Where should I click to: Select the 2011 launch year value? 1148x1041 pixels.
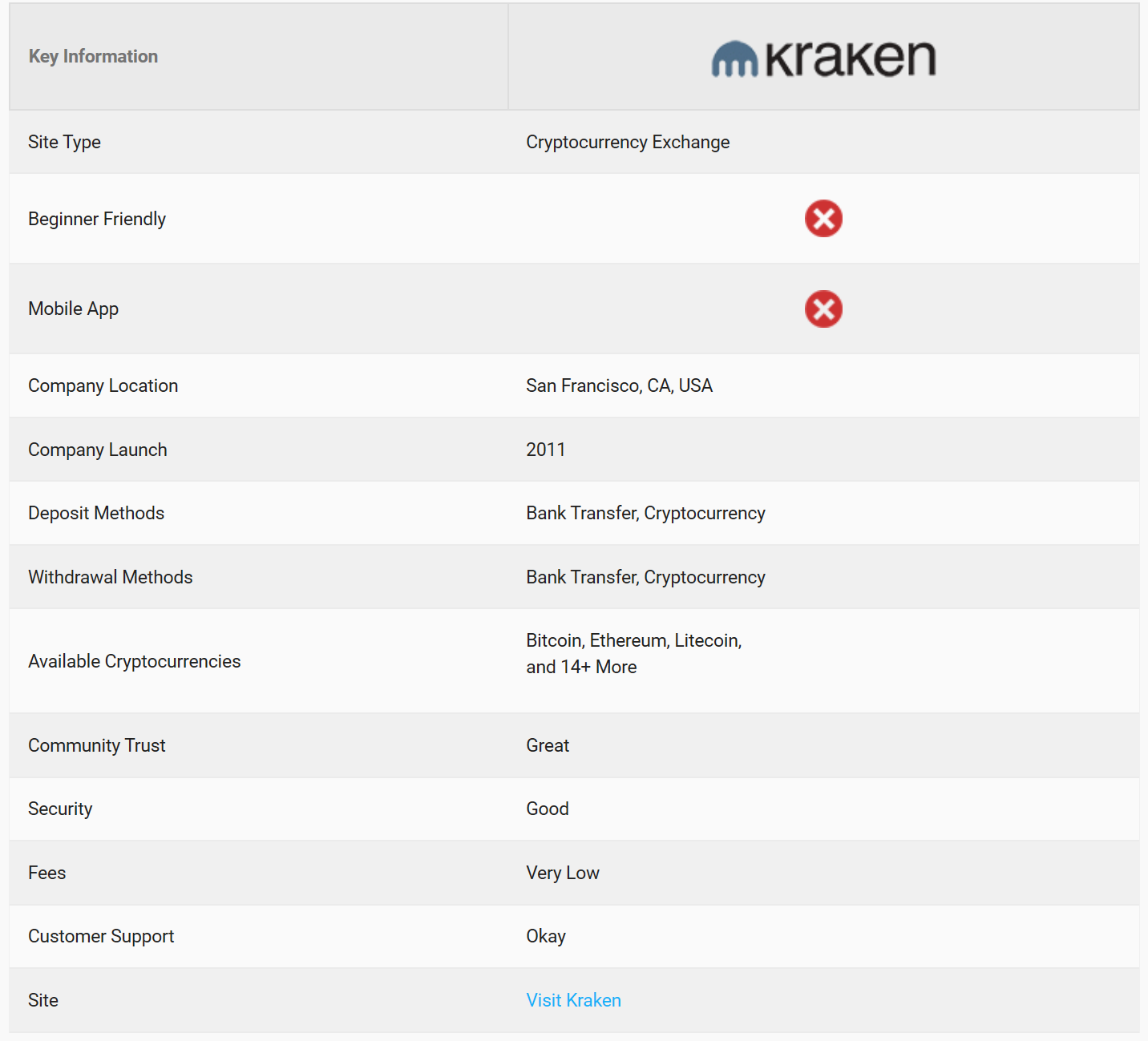point(545,450)
